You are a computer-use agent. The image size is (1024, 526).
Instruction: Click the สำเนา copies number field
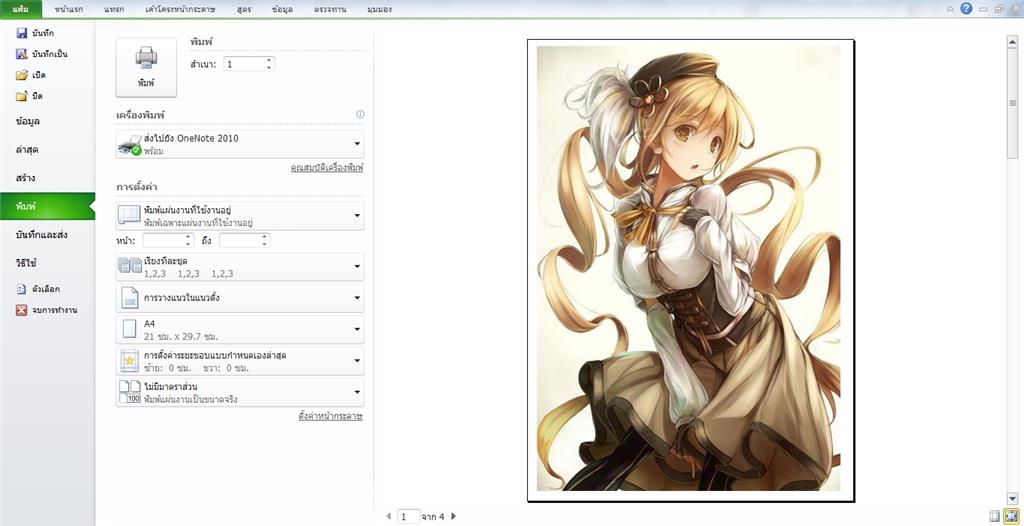(x=244, y=64)
